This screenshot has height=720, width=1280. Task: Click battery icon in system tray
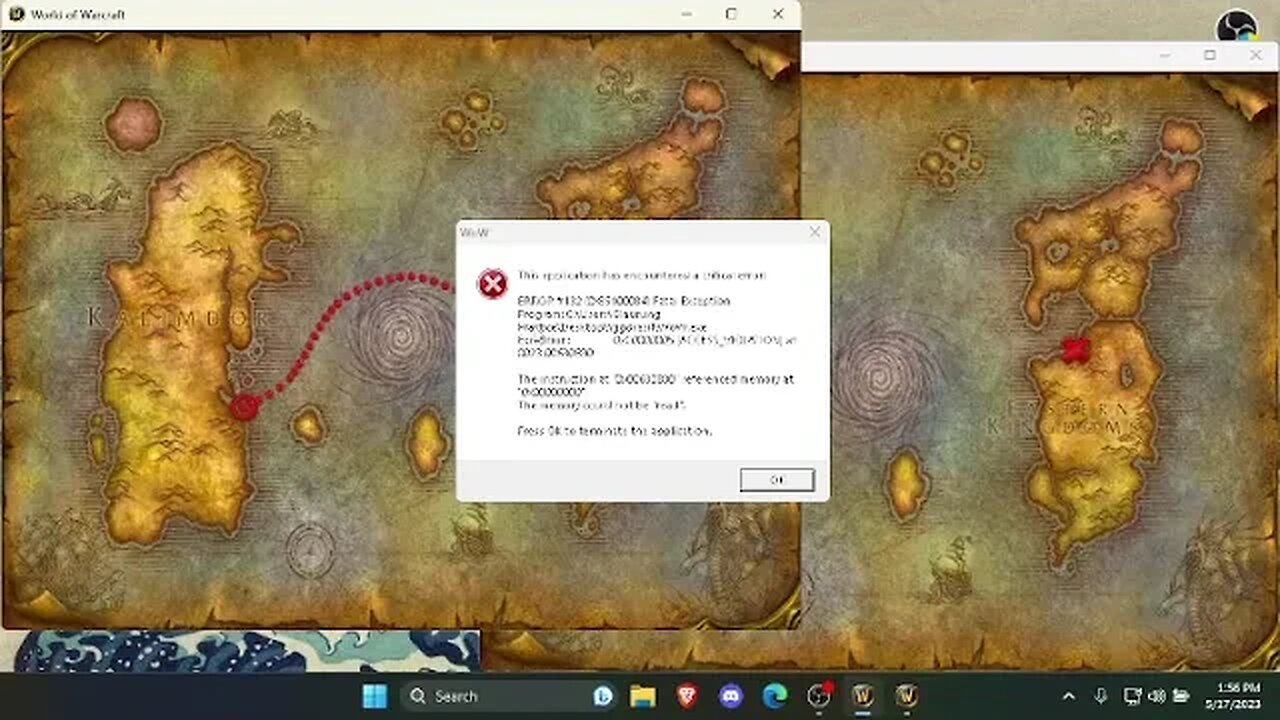coord(1181,696)
